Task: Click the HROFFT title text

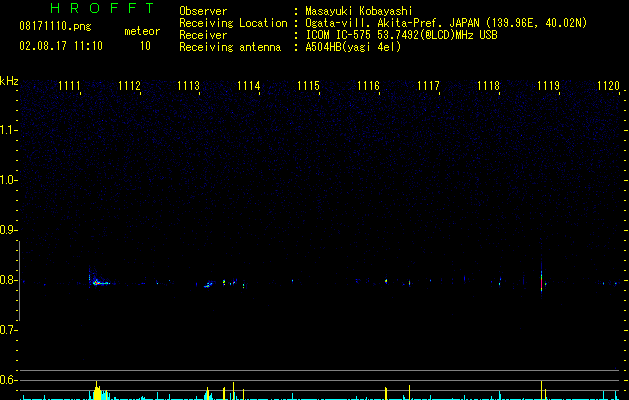Action: pyautogui.click(x=103, y=8)
